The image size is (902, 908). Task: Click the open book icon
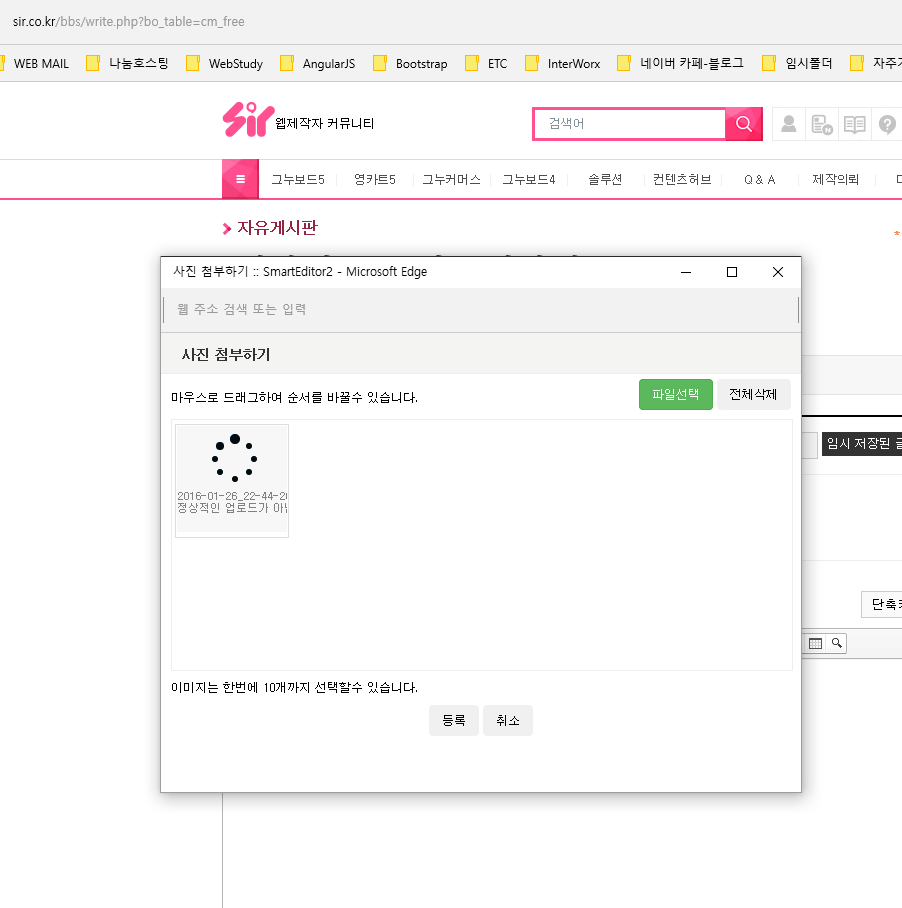pyautogui.click(x=854, y=124)
